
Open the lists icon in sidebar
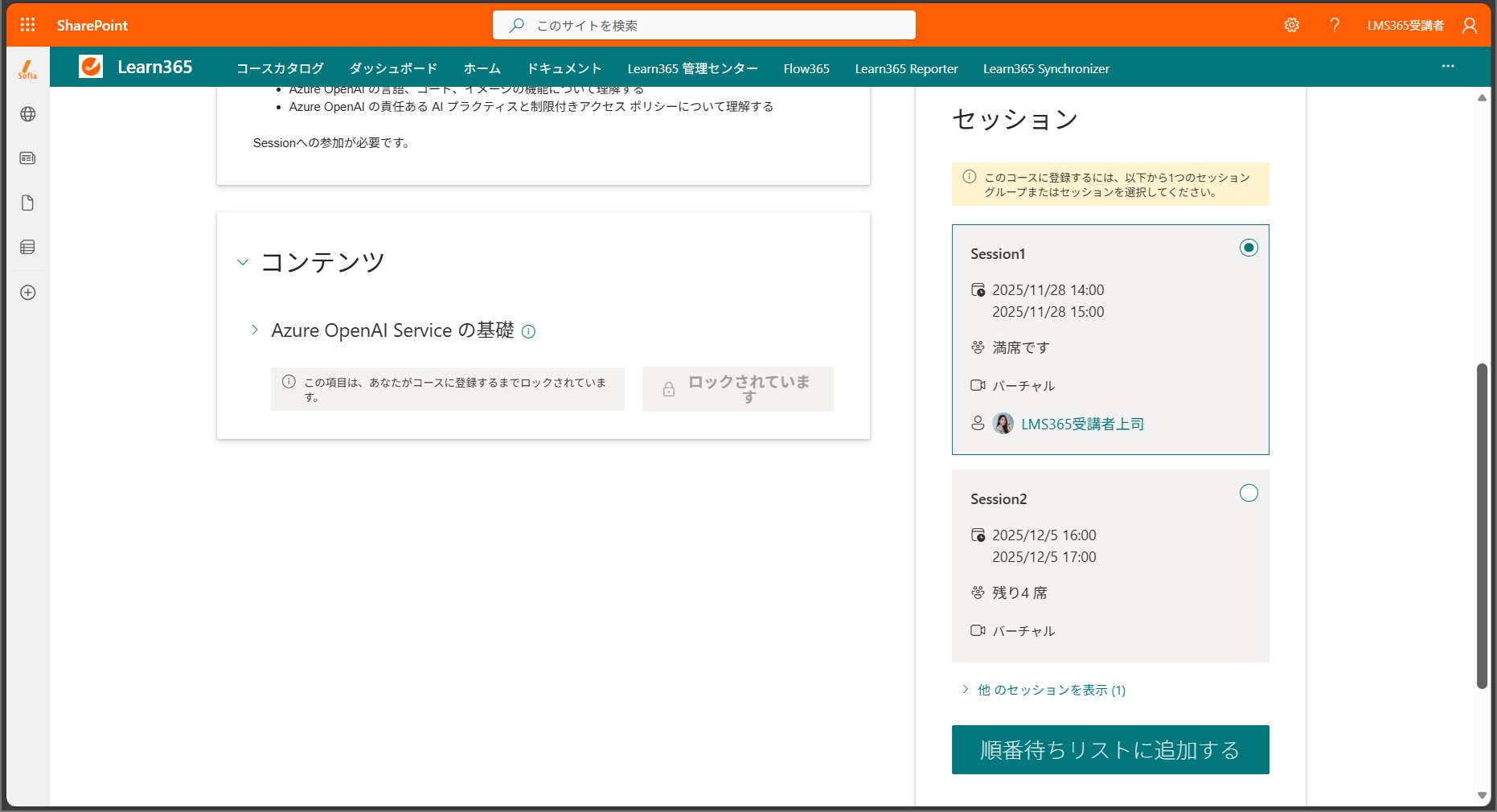point(27,247)
